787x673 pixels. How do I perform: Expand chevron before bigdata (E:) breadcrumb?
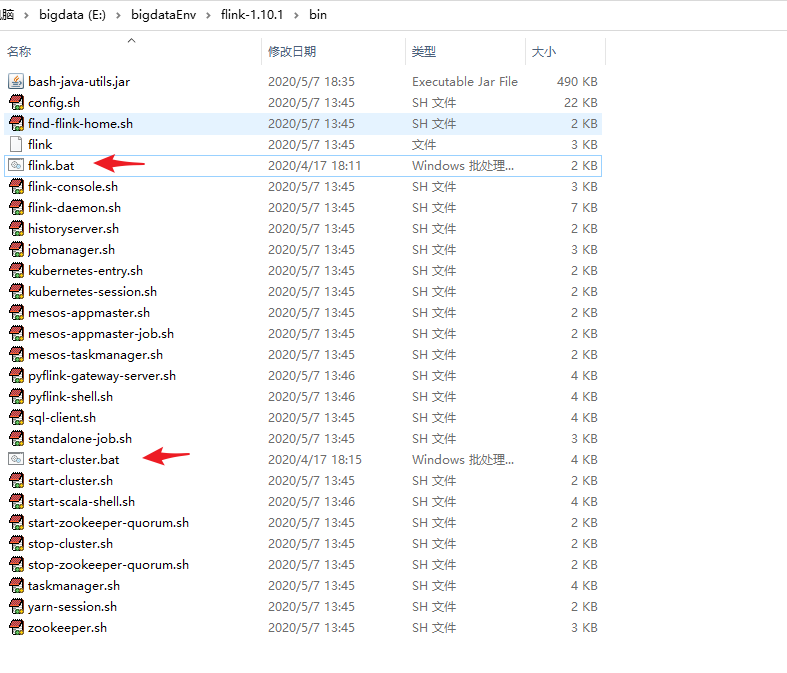[26, 16]
